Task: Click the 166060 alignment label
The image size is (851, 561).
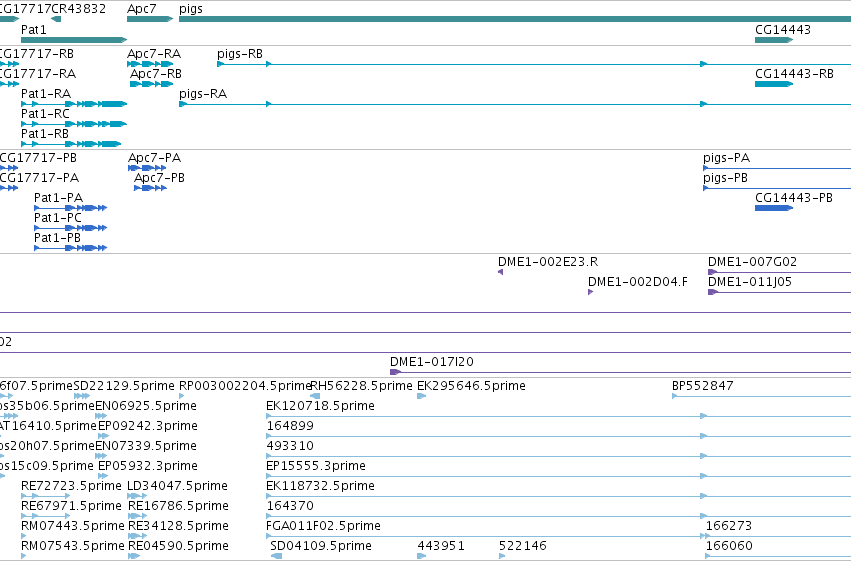Action: pyautogui.click(x=729, y=546)
